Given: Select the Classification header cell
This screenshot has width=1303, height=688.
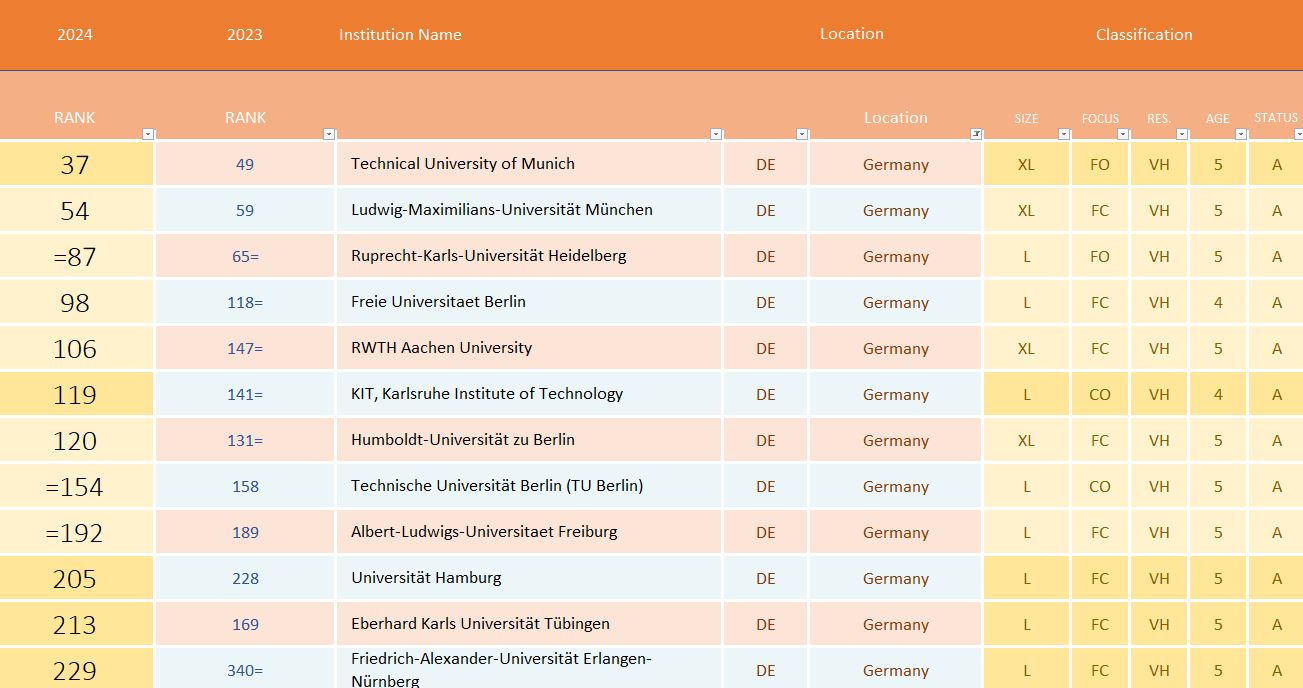Looking at the screenshot, I should click(1143, 35).
